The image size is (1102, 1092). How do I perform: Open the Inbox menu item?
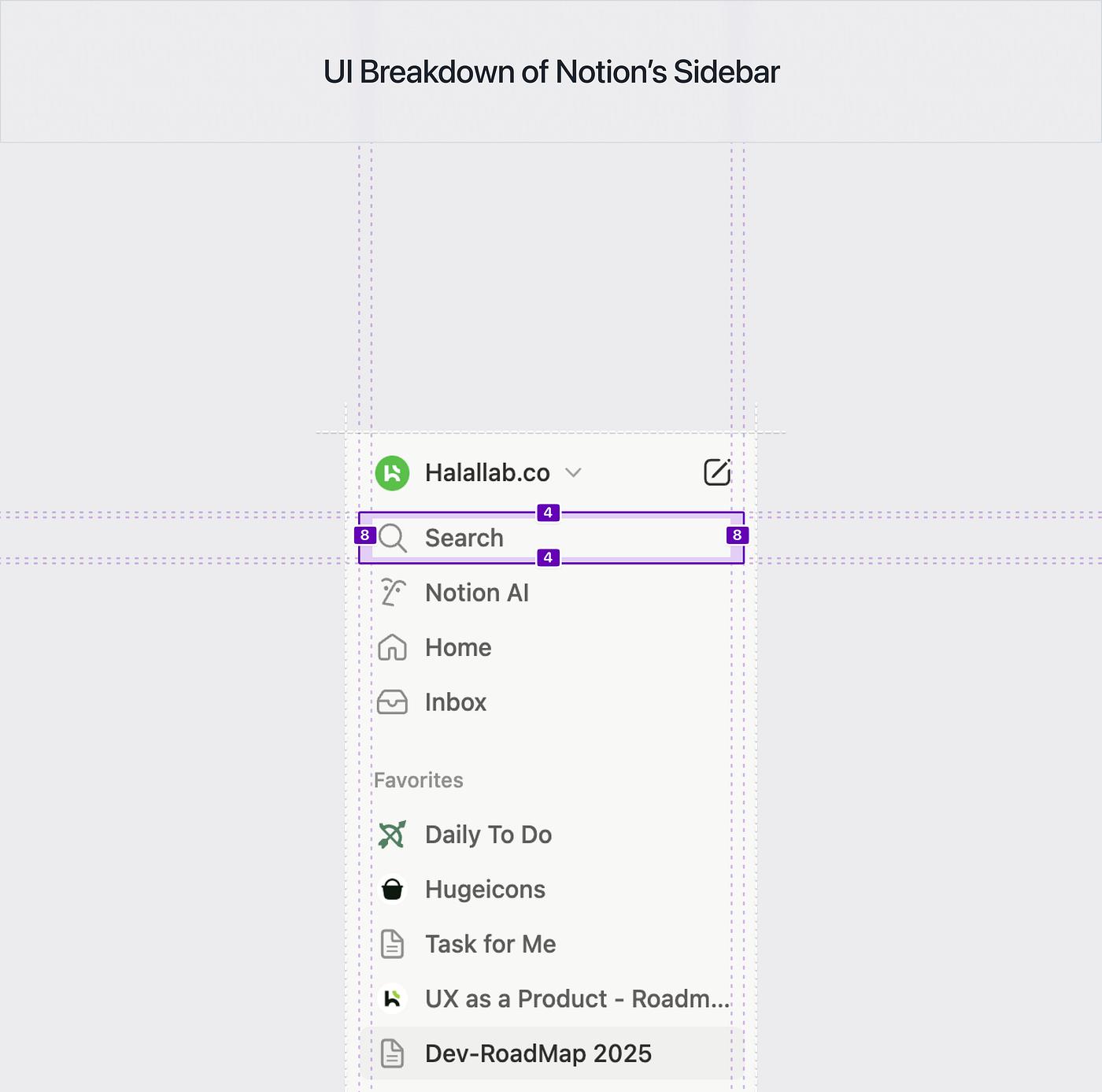551,702
